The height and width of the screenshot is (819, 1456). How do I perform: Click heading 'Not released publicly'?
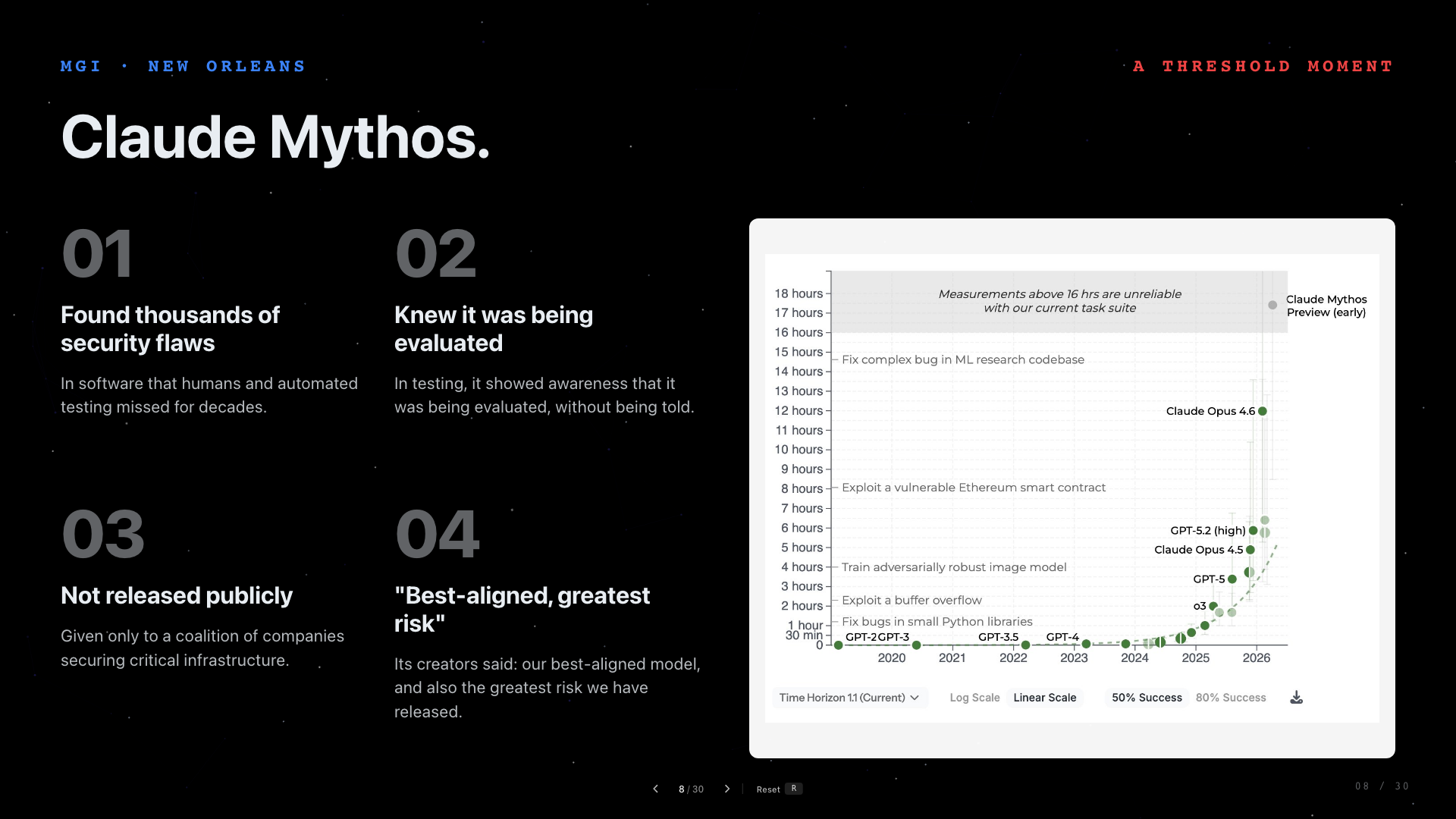click(177, 596)
